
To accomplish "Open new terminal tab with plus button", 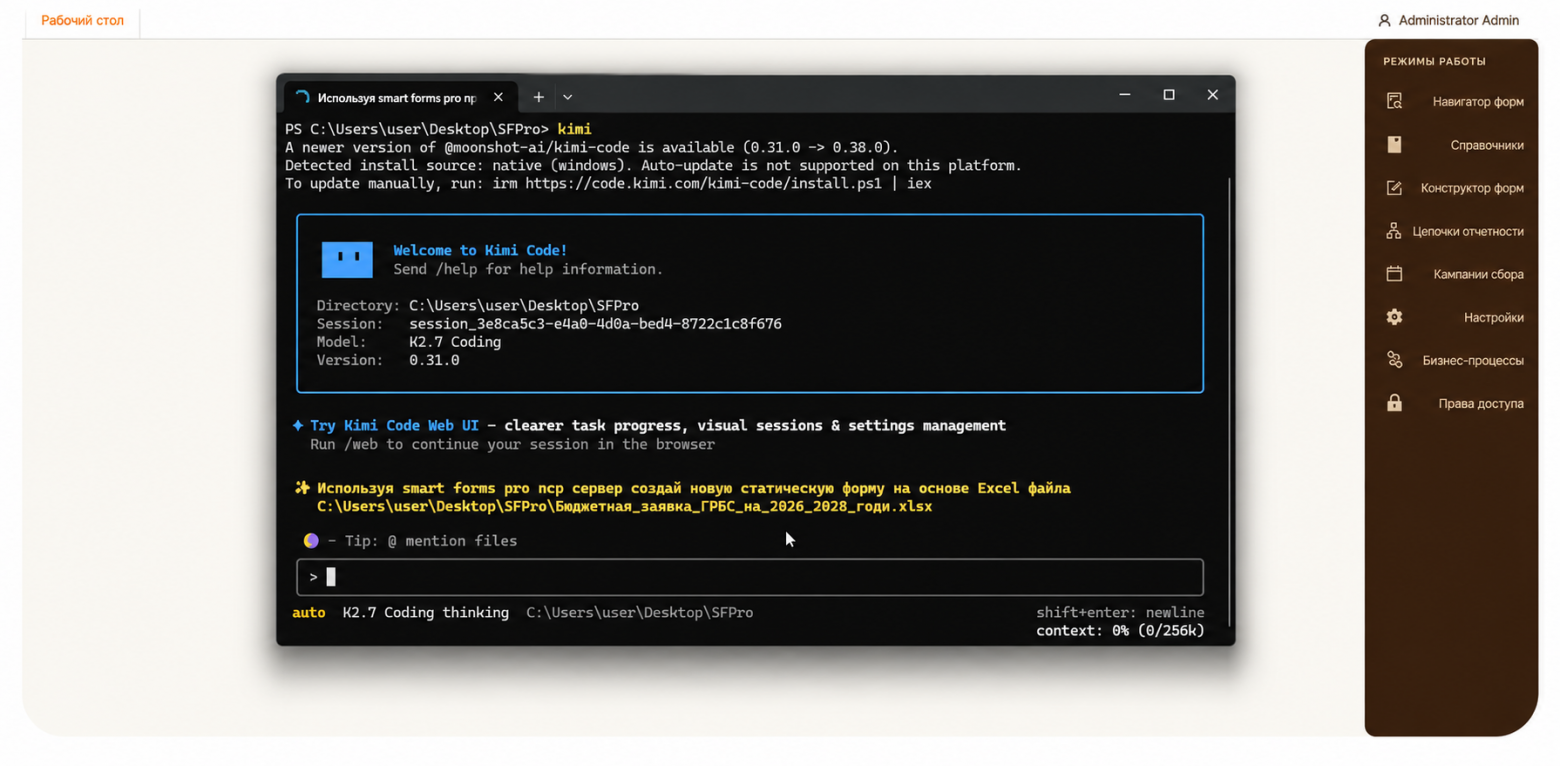I will coord(538,97).
